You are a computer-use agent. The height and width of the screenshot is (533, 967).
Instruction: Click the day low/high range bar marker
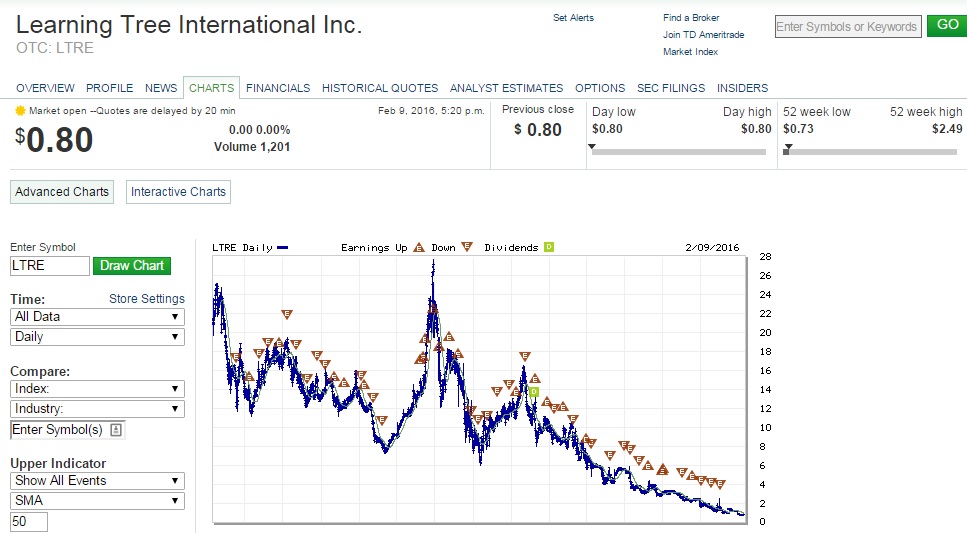click(592, 148)
